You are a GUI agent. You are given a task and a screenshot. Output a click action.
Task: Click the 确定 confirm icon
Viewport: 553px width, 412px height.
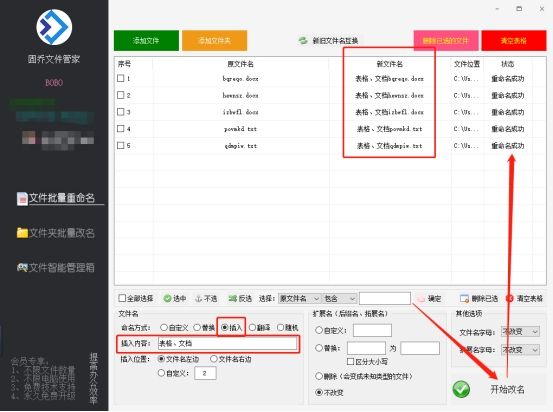tap(421, 299)
